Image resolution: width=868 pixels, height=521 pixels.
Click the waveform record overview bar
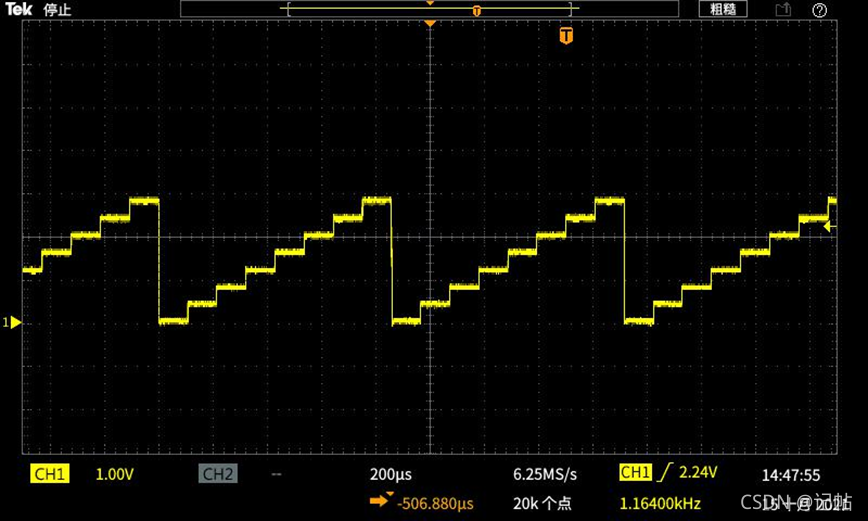pyautogui.click(x=430, y=9)
